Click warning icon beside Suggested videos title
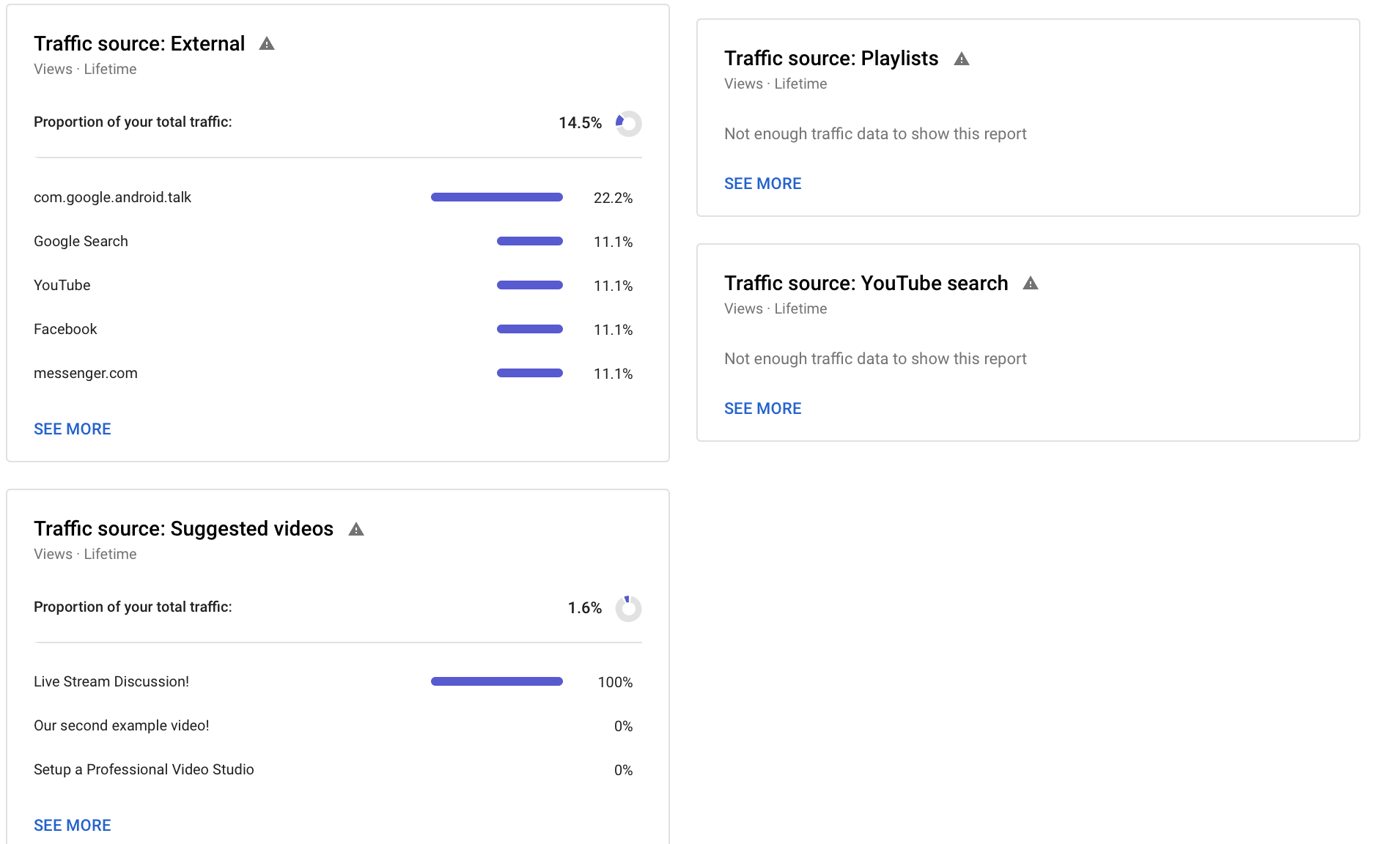This screenshot has height=844, width=1400. click(356, 529)
